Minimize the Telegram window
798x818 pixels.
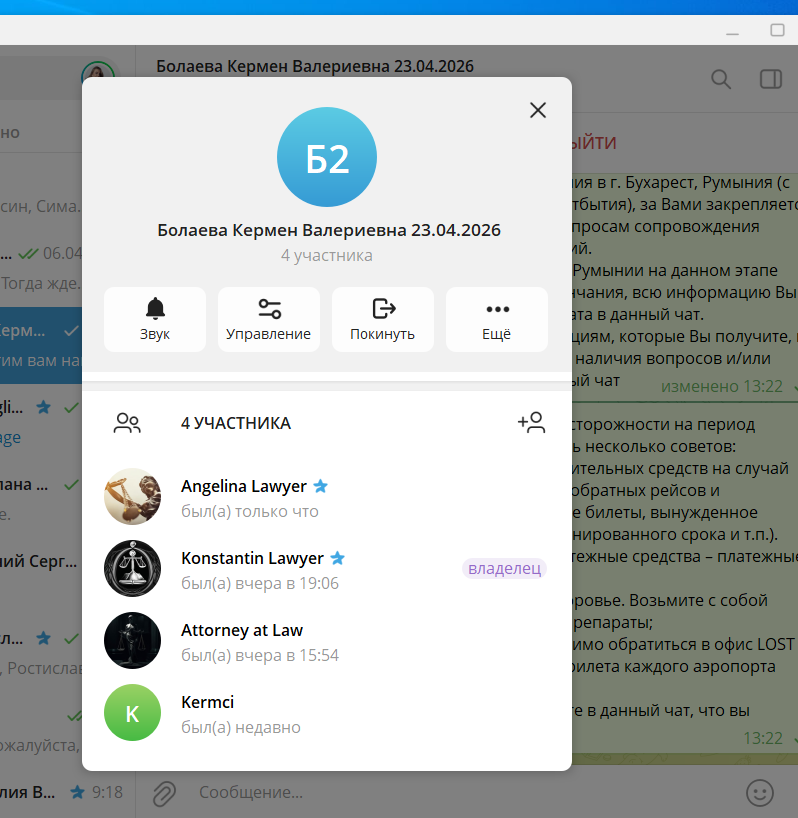point(732,32)
